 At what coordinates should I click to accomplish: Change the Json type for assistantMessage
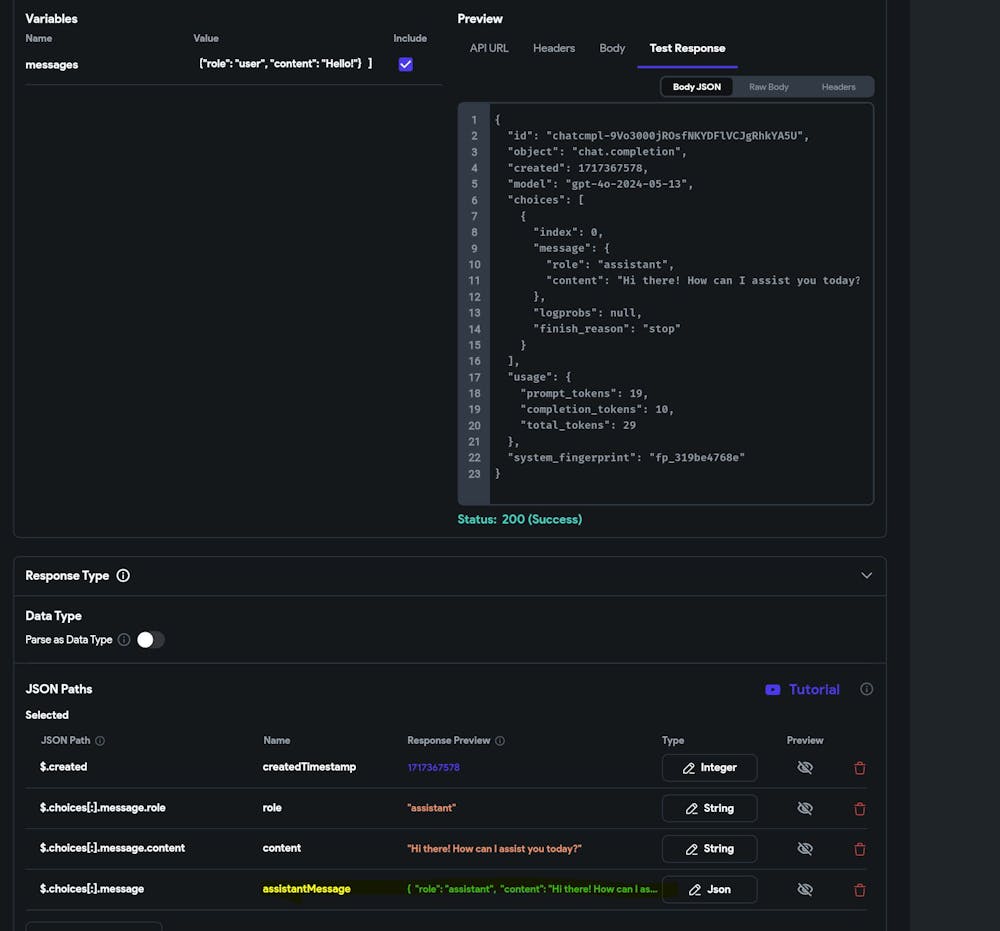[x=709, y=890]
